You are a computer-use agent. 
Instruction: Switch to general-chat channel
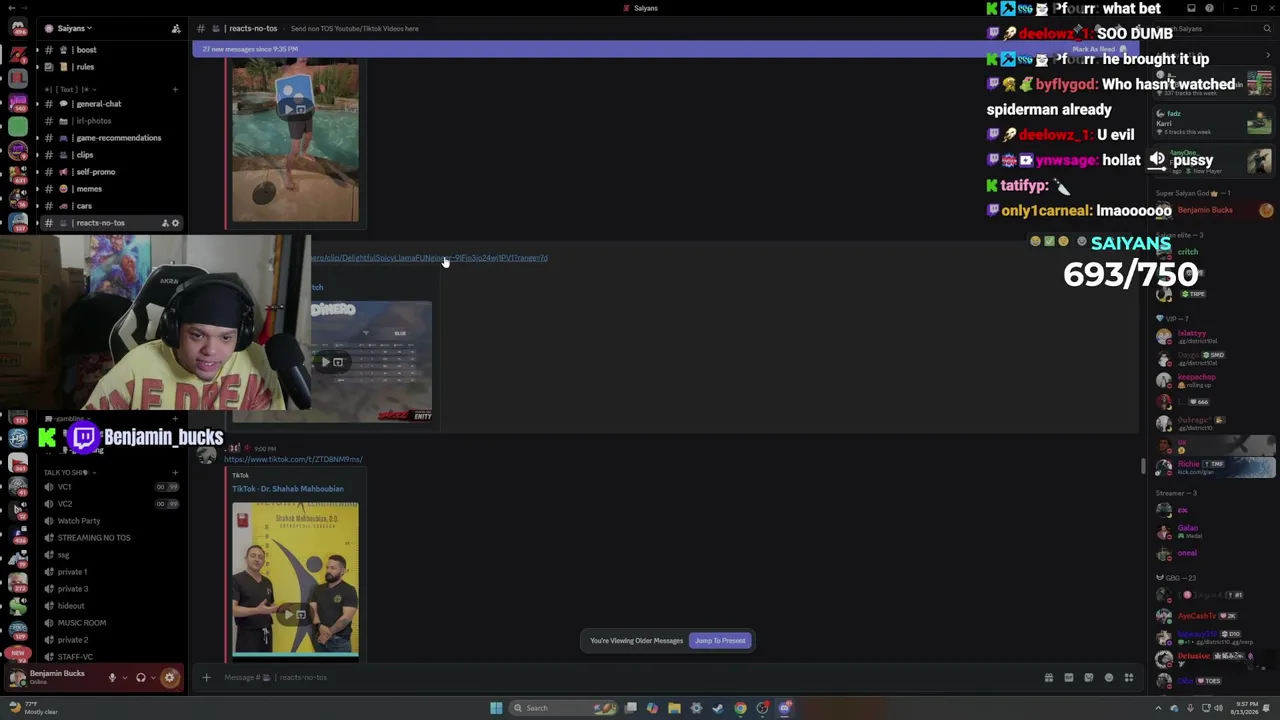click(110, 104)
